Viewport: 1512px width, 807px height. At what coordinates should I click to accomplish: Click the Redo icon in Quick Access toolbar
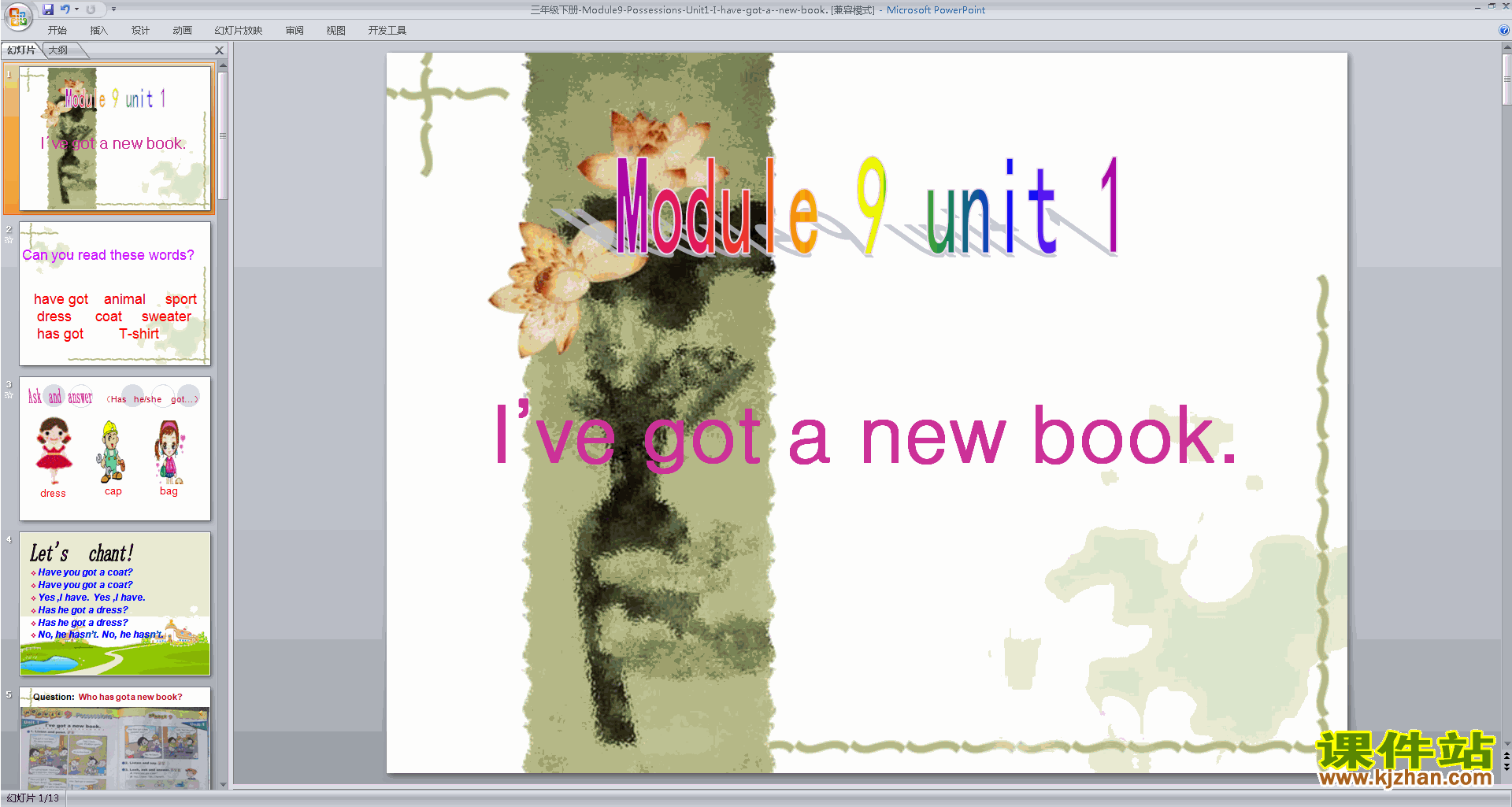pyautogui.click(x=91, y=9)
